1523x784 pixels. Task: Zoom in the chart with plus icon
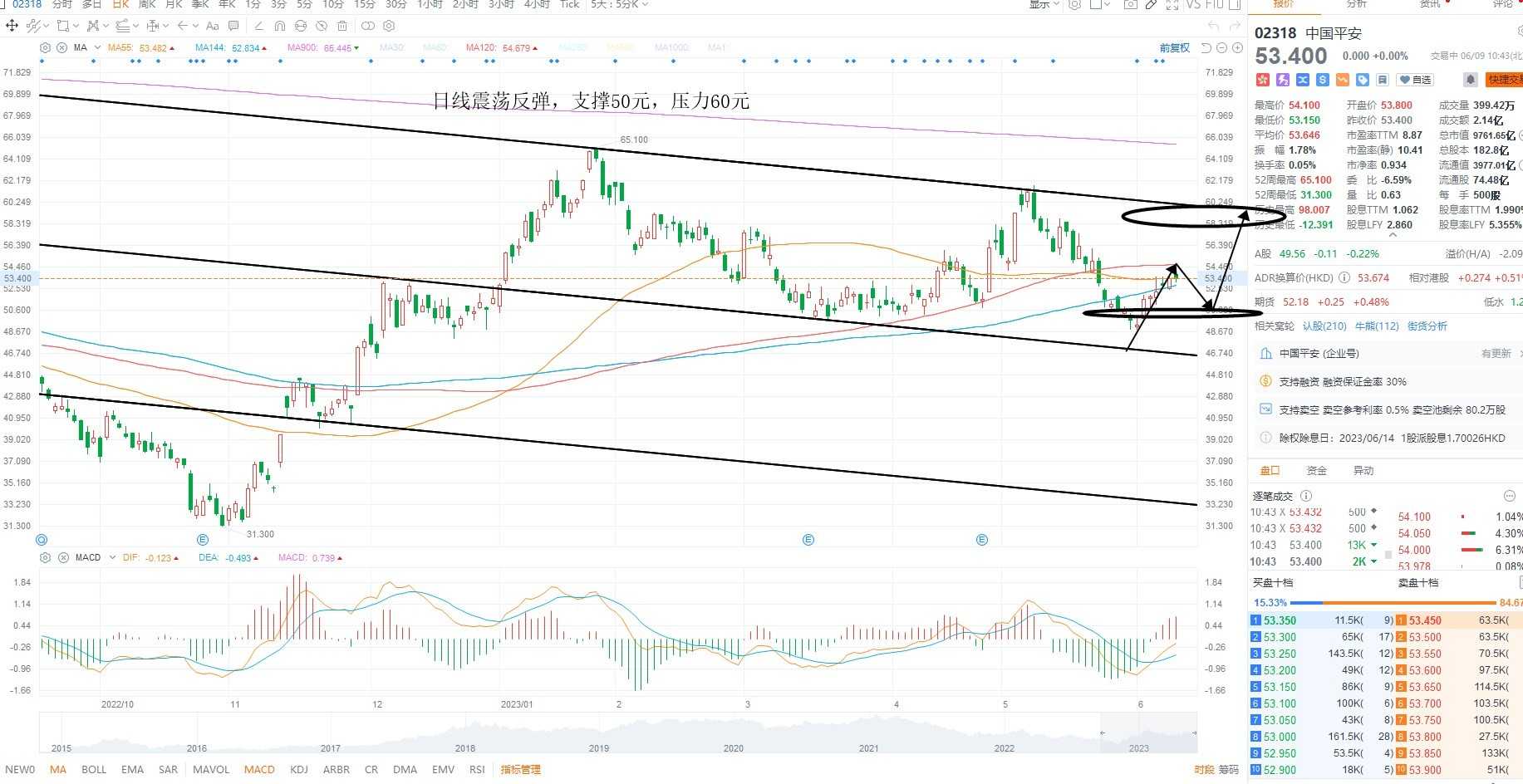tap(1237, 47)
